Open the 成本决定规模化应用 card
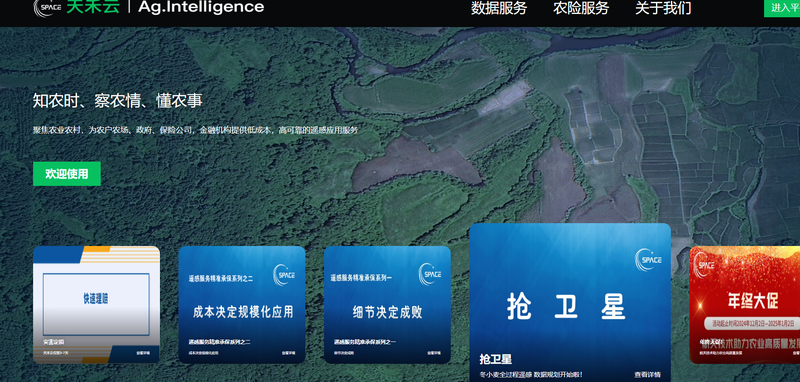The image size is (800, 382). 242,305
